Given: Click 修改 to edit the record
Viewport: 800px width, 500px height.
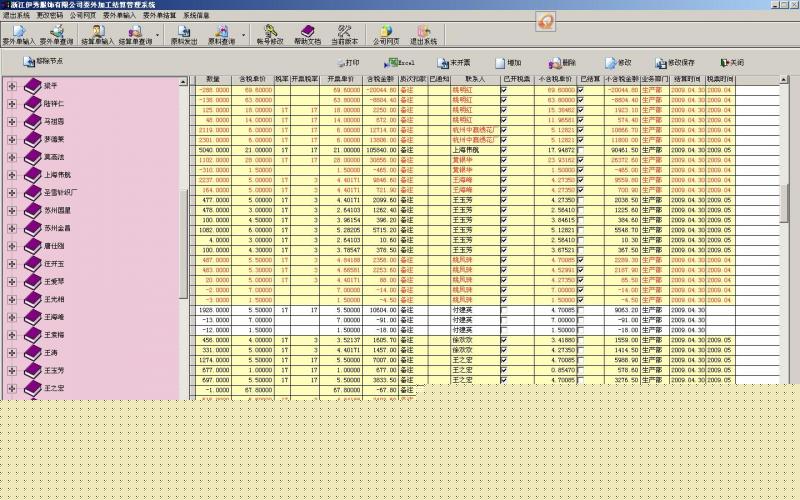Looking at the screenshot, I should (x=618, y=63).
